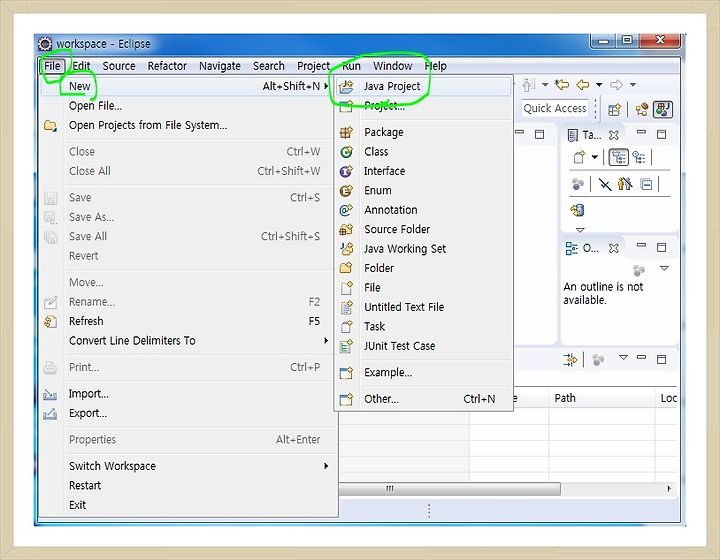Open the Window menu
This screenshot has width=720, height=560.
pos(393,66)
